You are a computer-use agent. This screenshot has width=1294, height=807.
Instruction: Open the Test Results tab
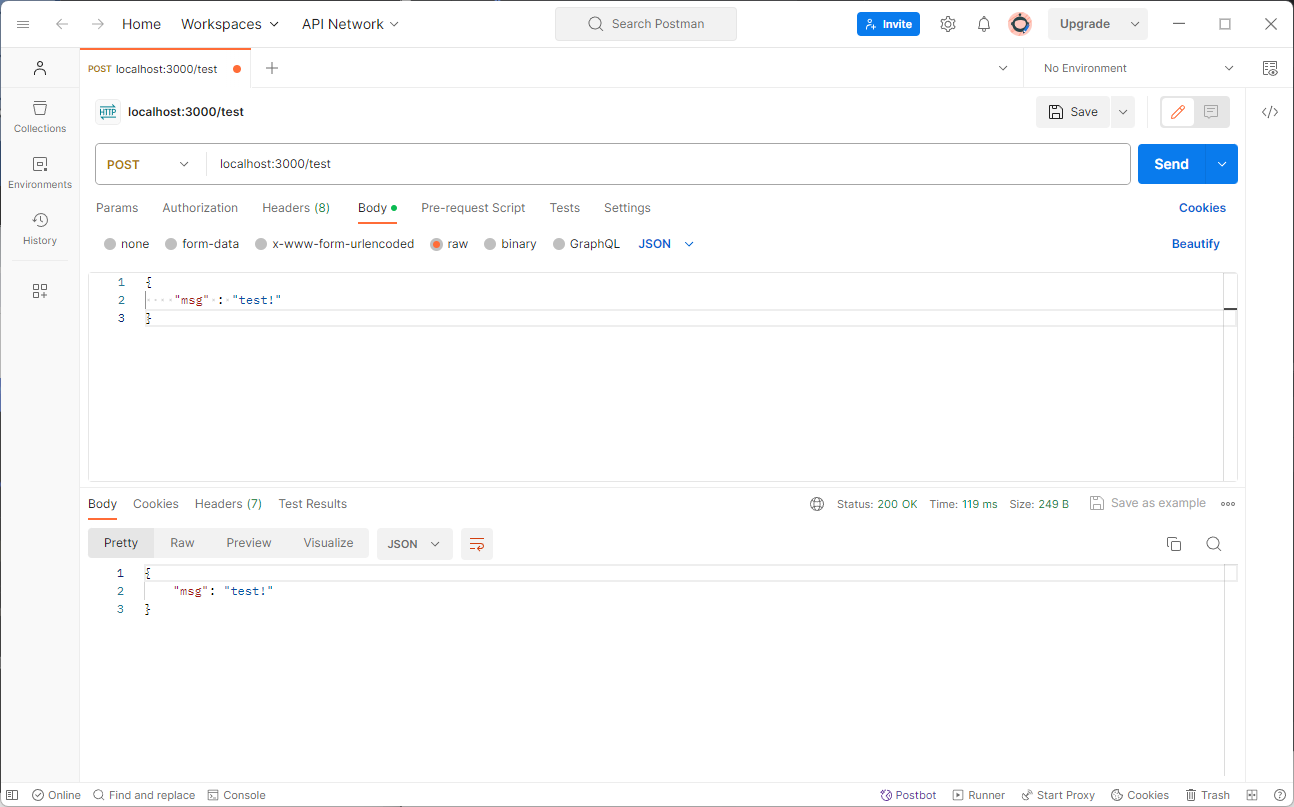[x=313, y=504]
